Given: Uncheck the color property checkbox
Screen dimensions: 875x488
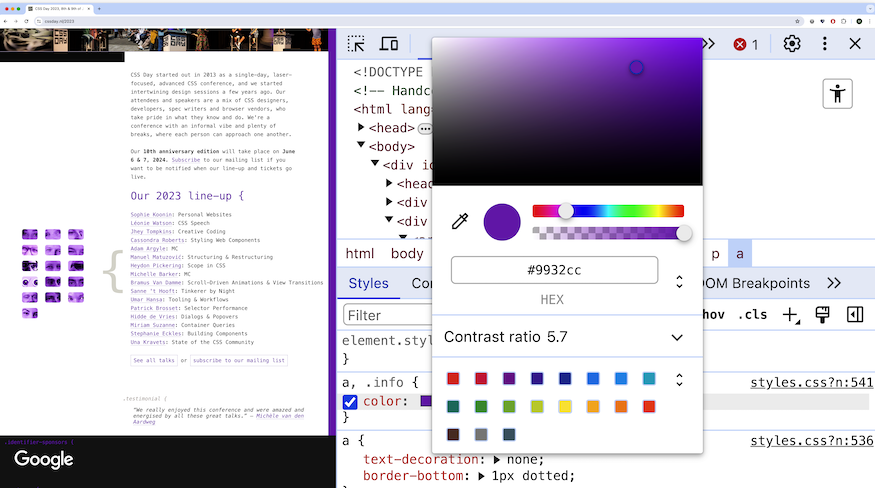Looking at the screenshot, I should point(350,402).
